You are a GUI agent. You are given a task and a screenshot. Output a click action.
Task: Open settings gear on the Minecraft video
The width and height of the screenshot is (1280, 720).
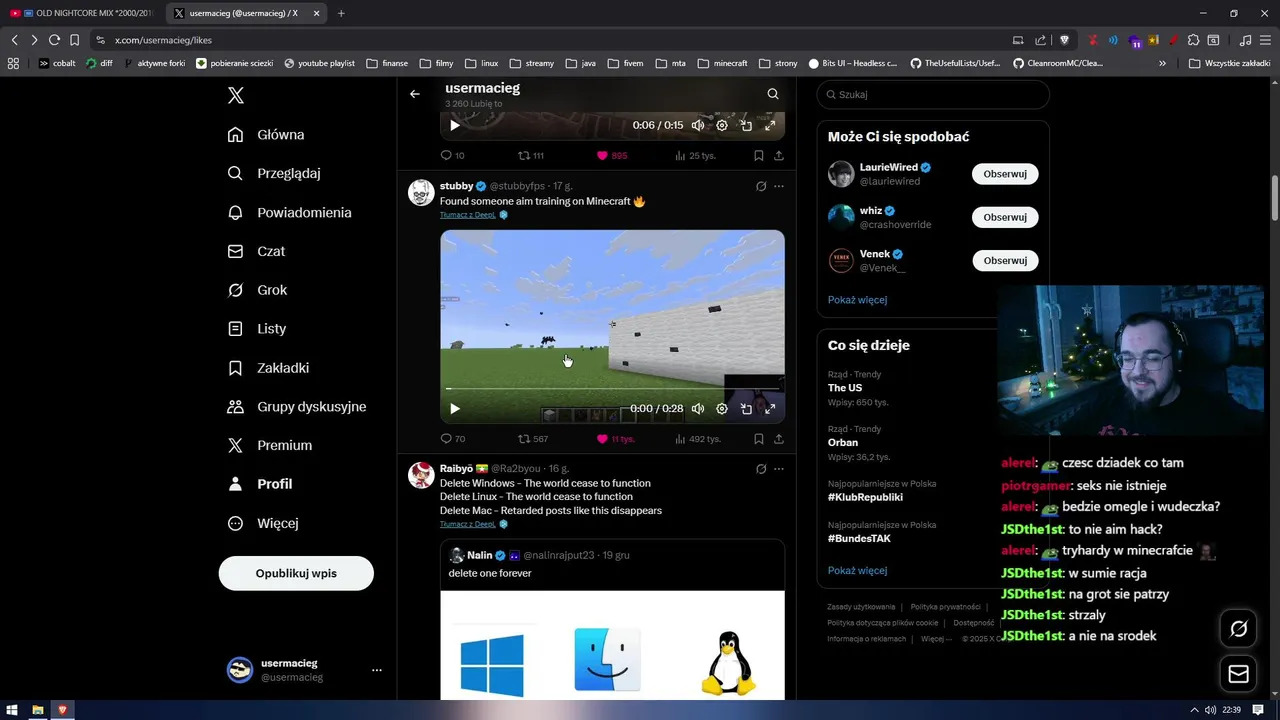tap(722, 409)
